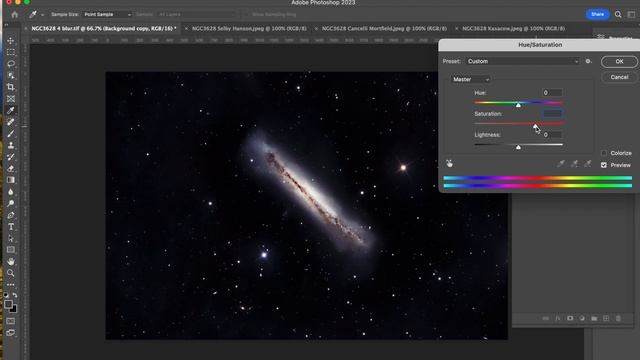Image resolution: width=640 pixels, height=360 pixels.
Task: Toggle the Preview checkbox
Action: coord(604,165)
